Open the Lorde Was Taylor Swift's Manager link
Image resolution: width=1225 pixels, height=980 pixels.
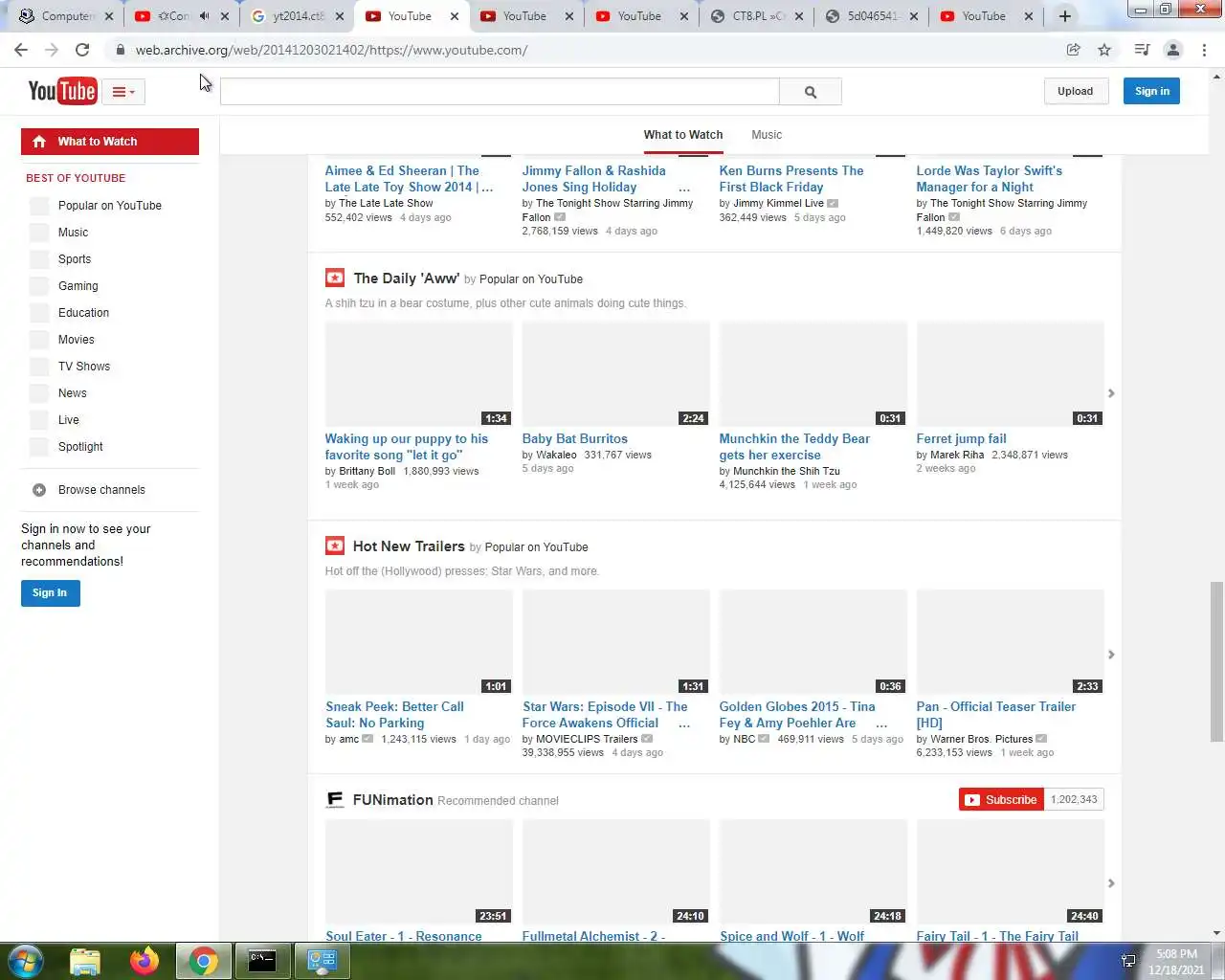989,179
